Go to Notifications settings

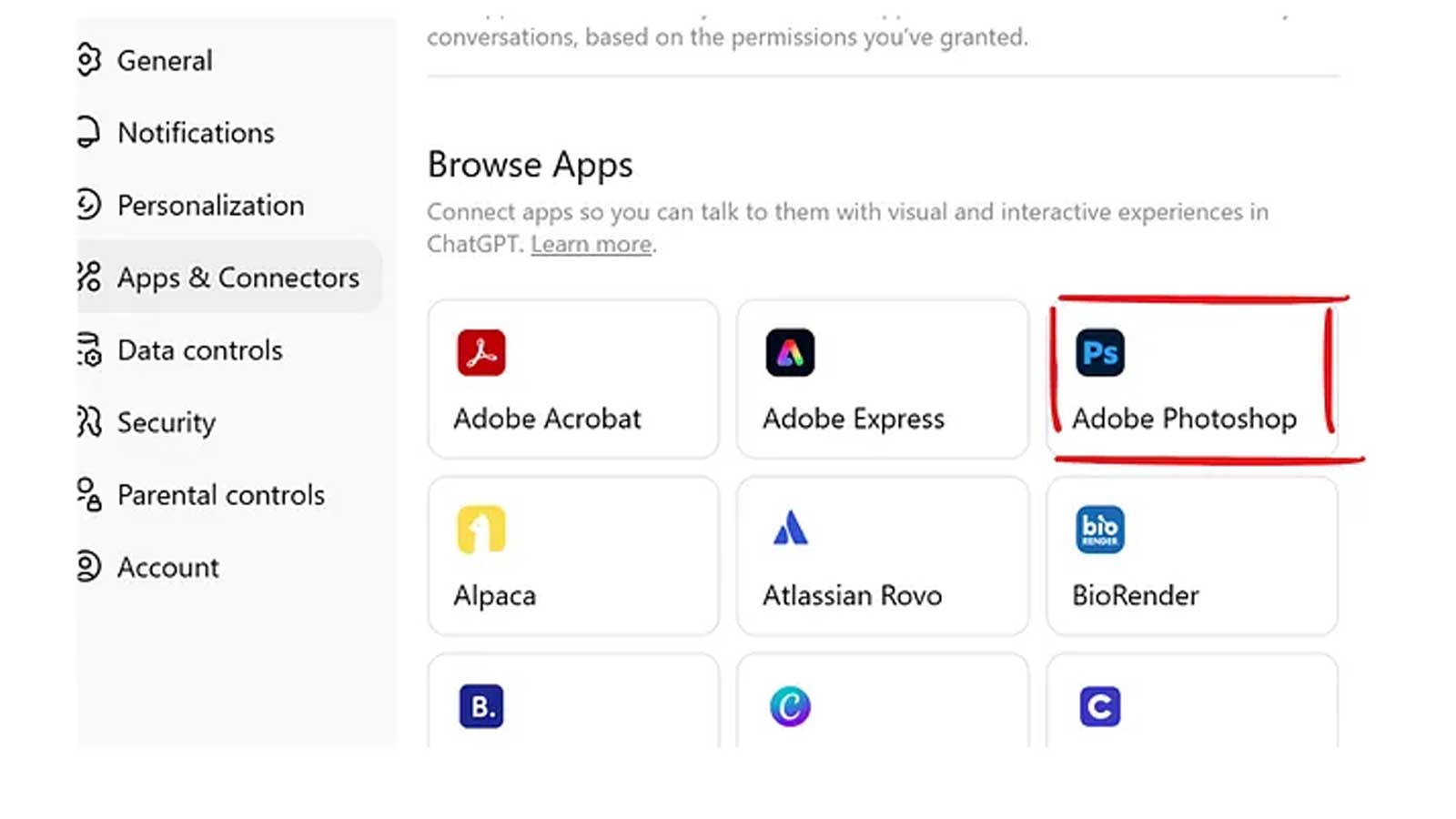pyautogui.click(x=196, y=133)
